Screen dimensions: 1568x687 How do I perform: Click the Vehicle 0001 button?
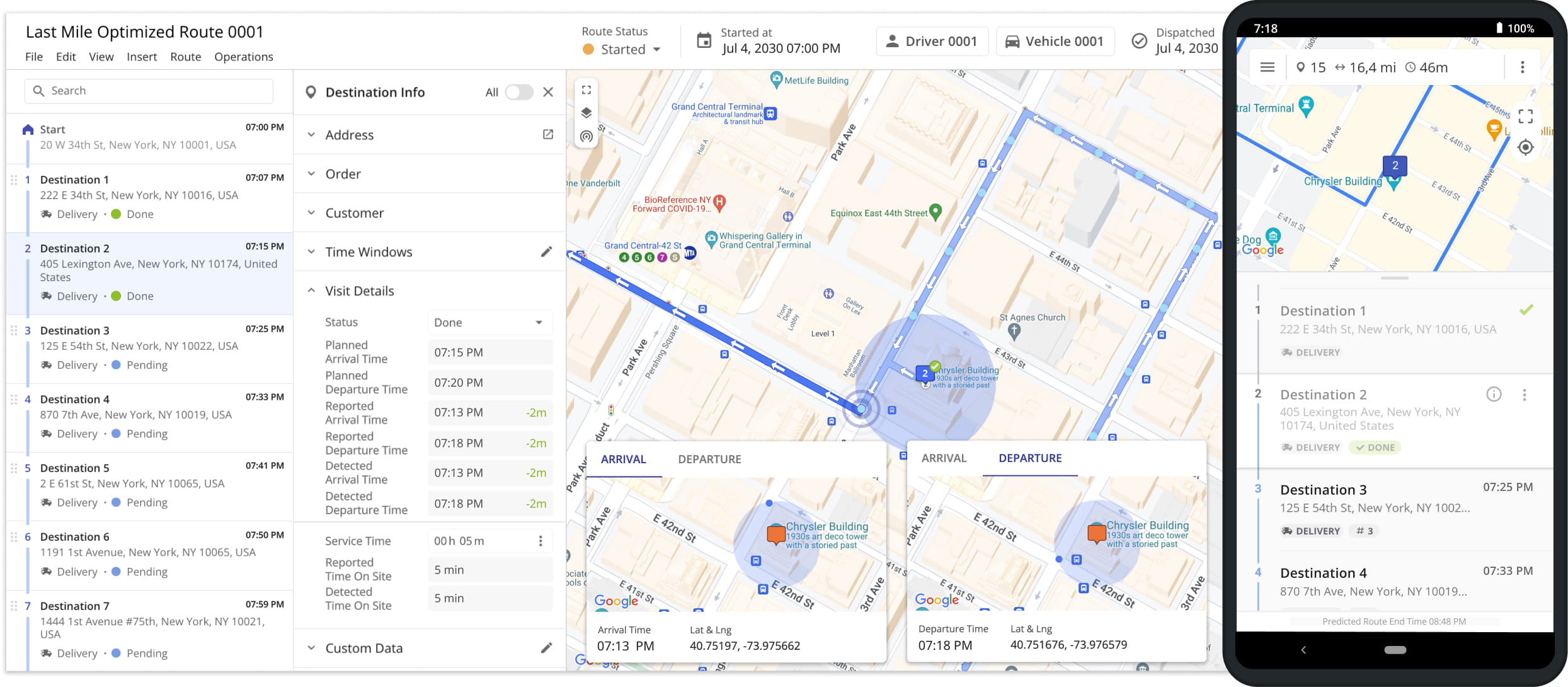(x=1055, y=42)
